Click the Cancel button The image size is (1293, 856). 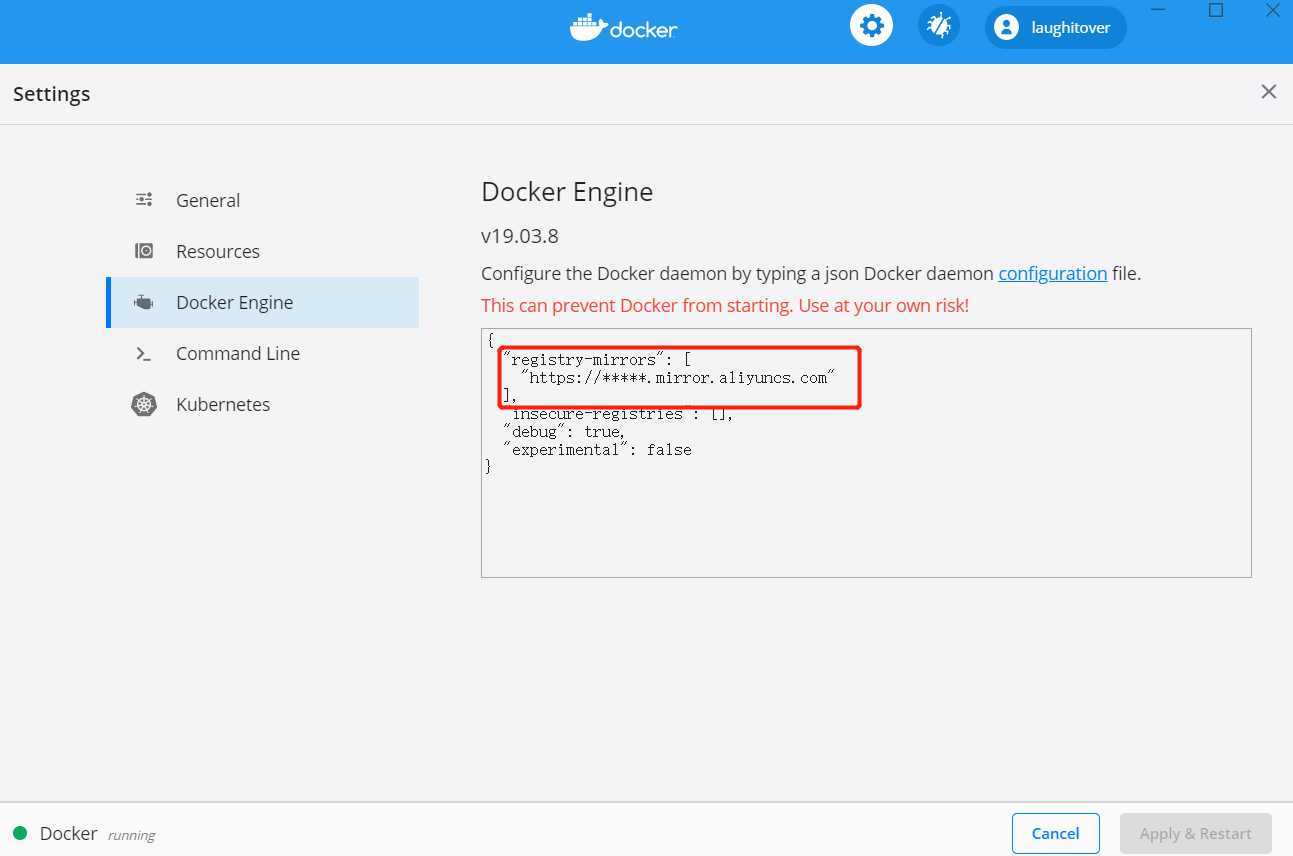1055,833
